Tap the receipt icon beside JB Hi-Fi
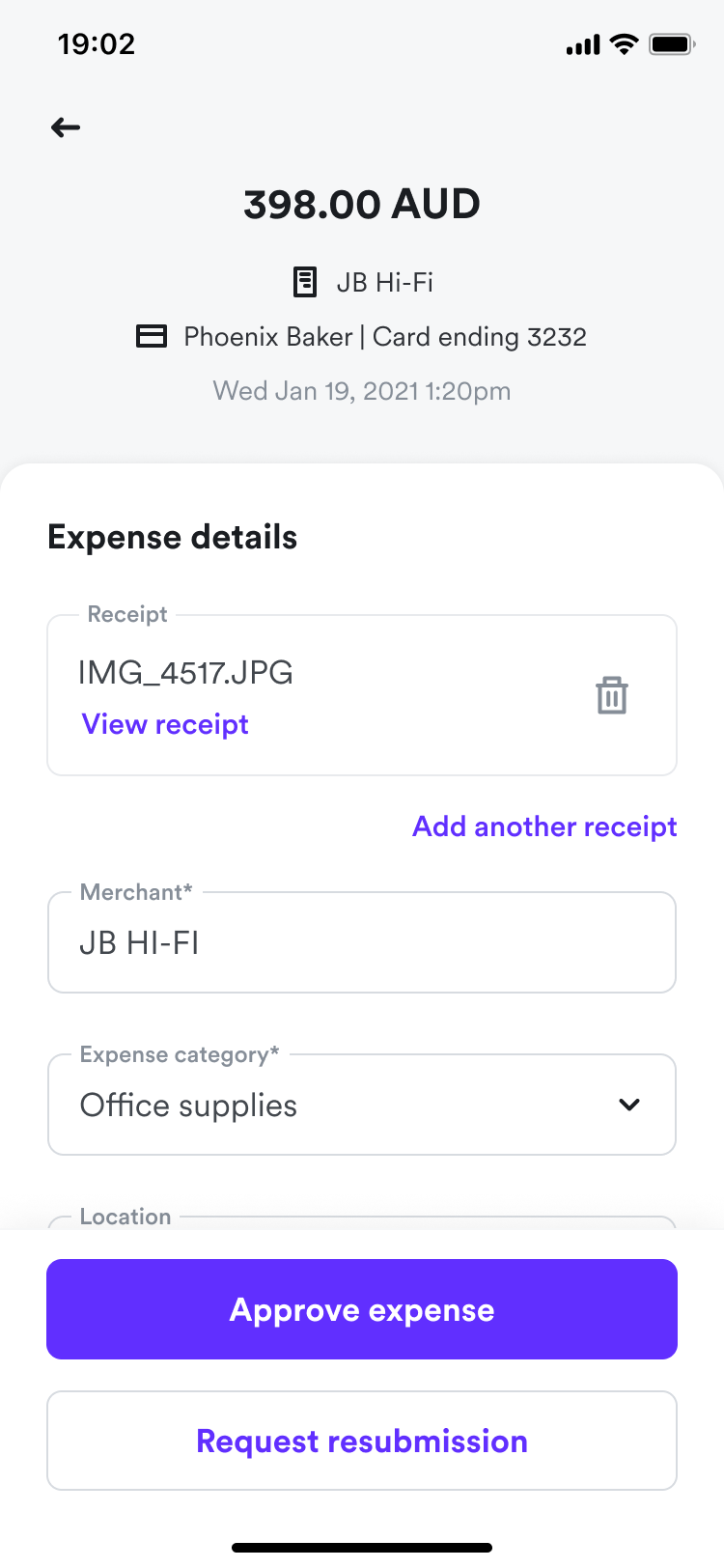The width and height of the screenshot is (724, 1568). click(305, 282)
